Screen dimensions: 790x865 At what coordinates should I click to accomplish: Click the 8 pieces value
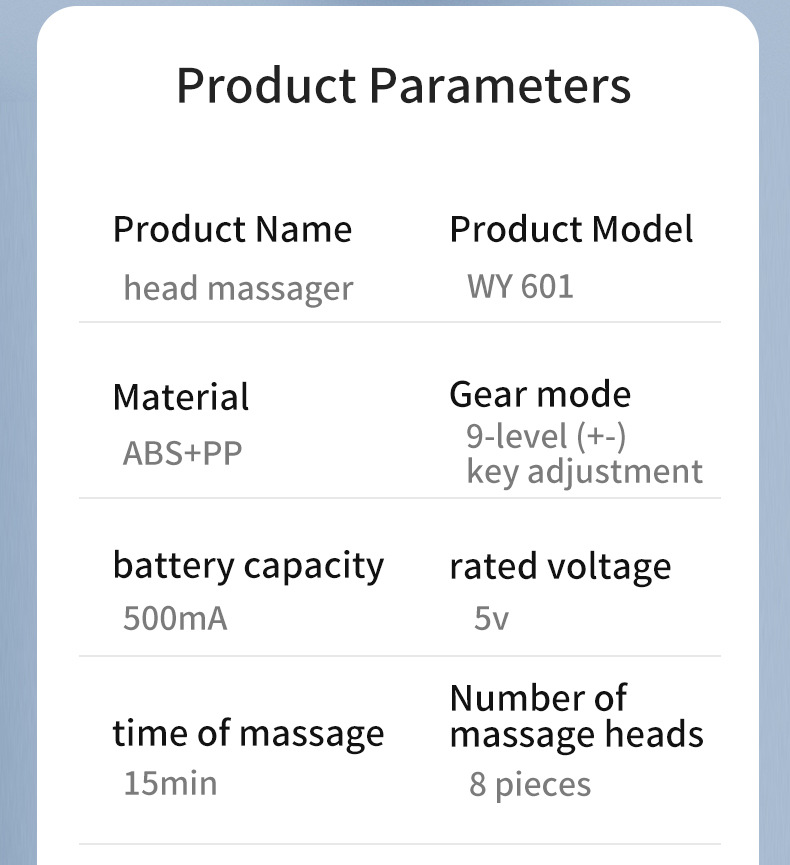click(x=530, y=785)
